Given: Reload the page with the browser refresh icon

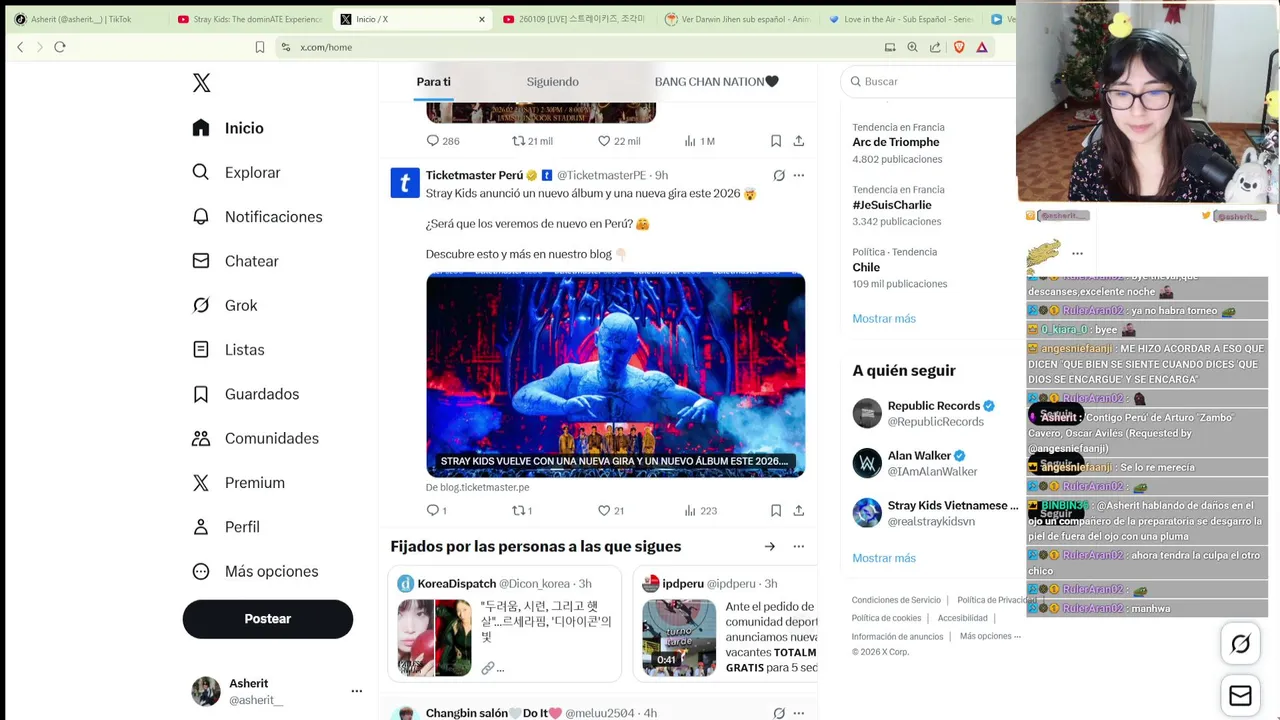Looking at the screenshot, I should [x=60, y=47].
